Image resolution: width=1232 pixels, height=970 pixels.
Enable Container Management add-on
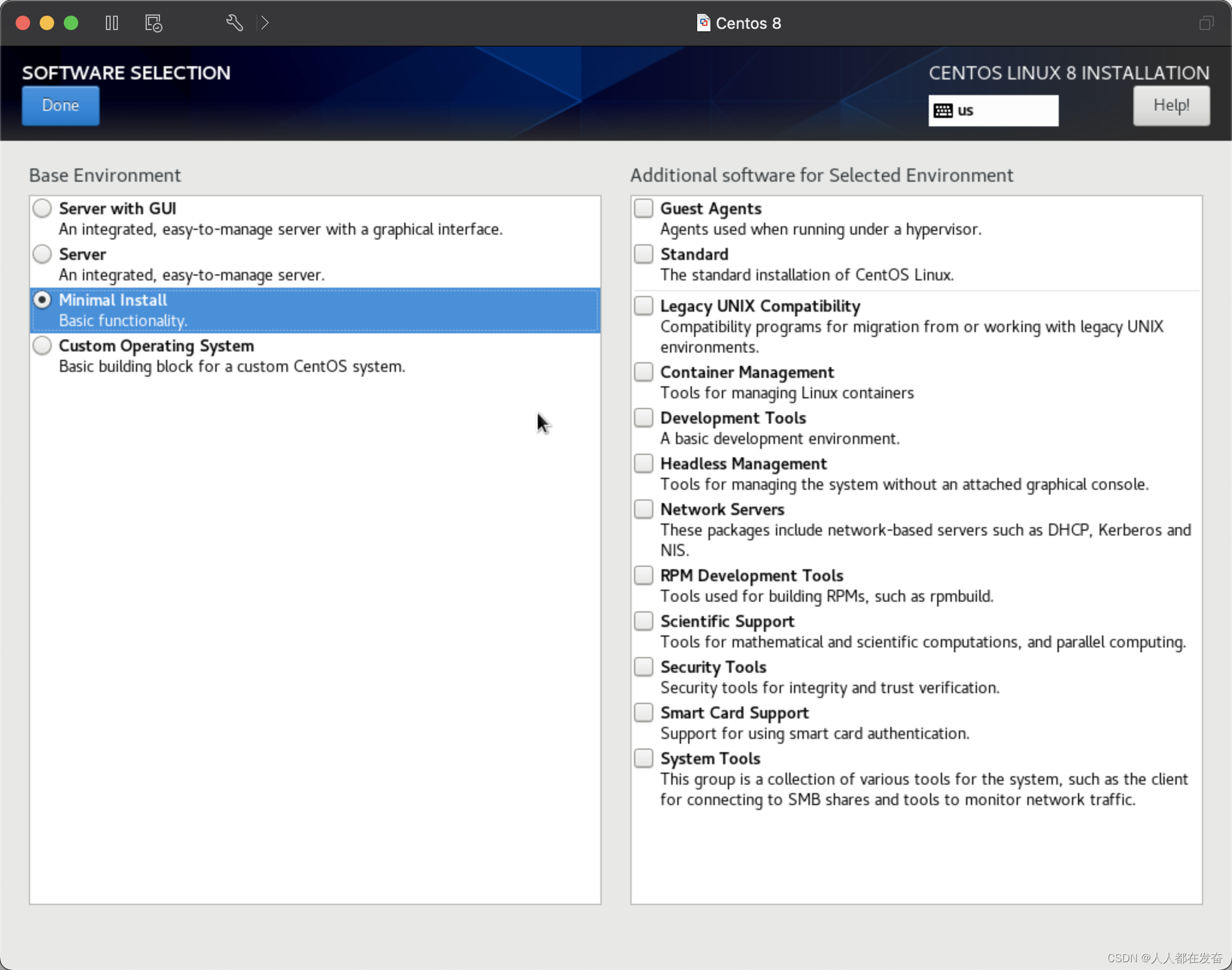click(x=644, y=372)
